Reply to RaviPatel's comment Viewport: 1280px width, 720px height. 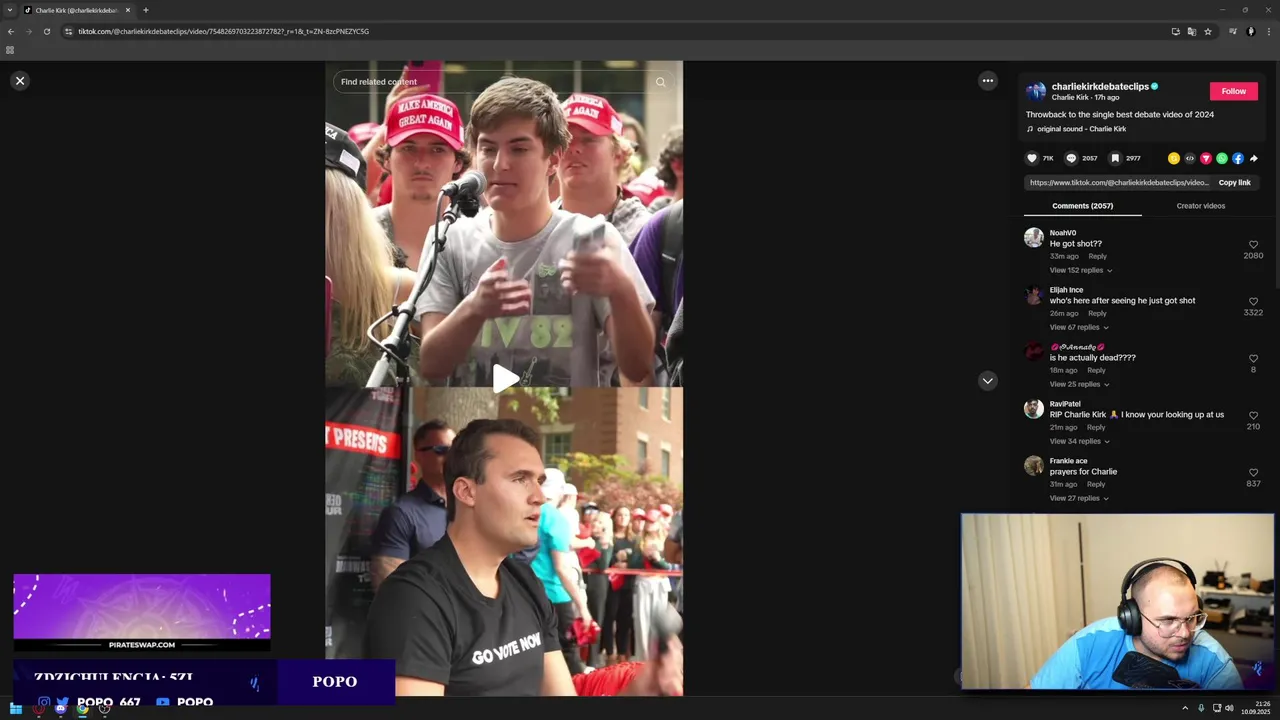(1096, 427)
